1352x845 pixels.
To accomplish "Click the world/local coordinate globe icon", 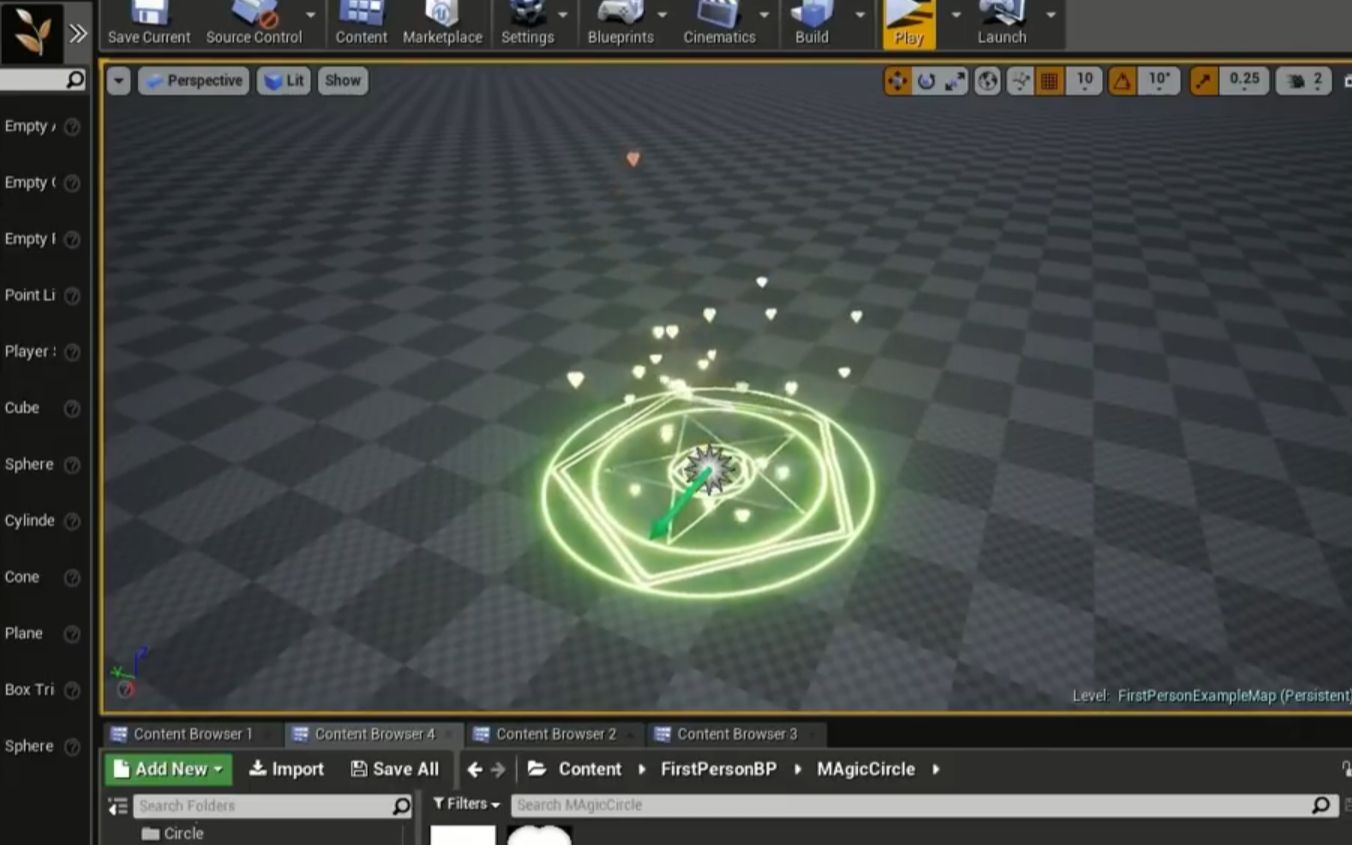I will 988,80.
